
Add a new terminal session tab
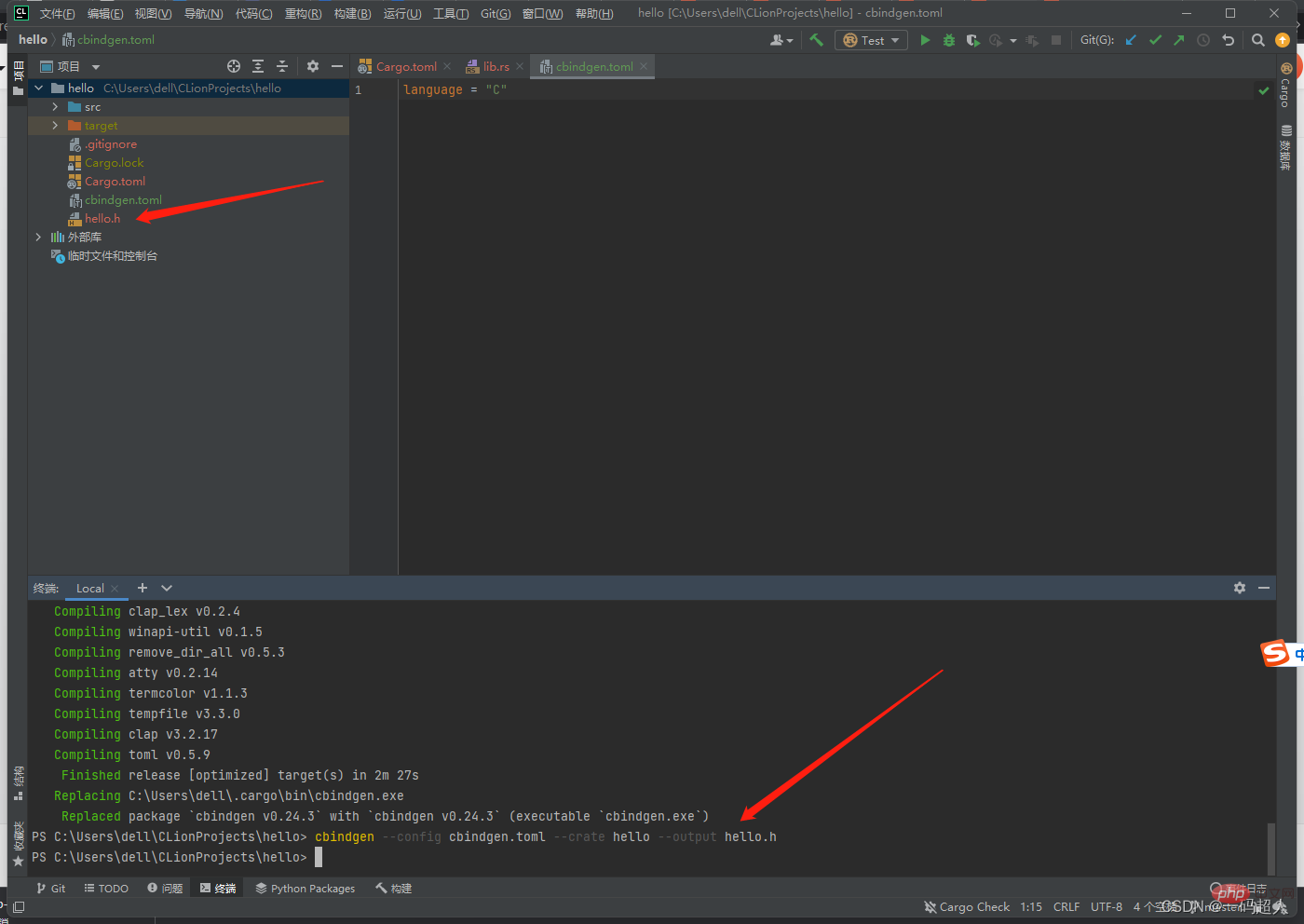pyautogui.click(x=143, y=588)
